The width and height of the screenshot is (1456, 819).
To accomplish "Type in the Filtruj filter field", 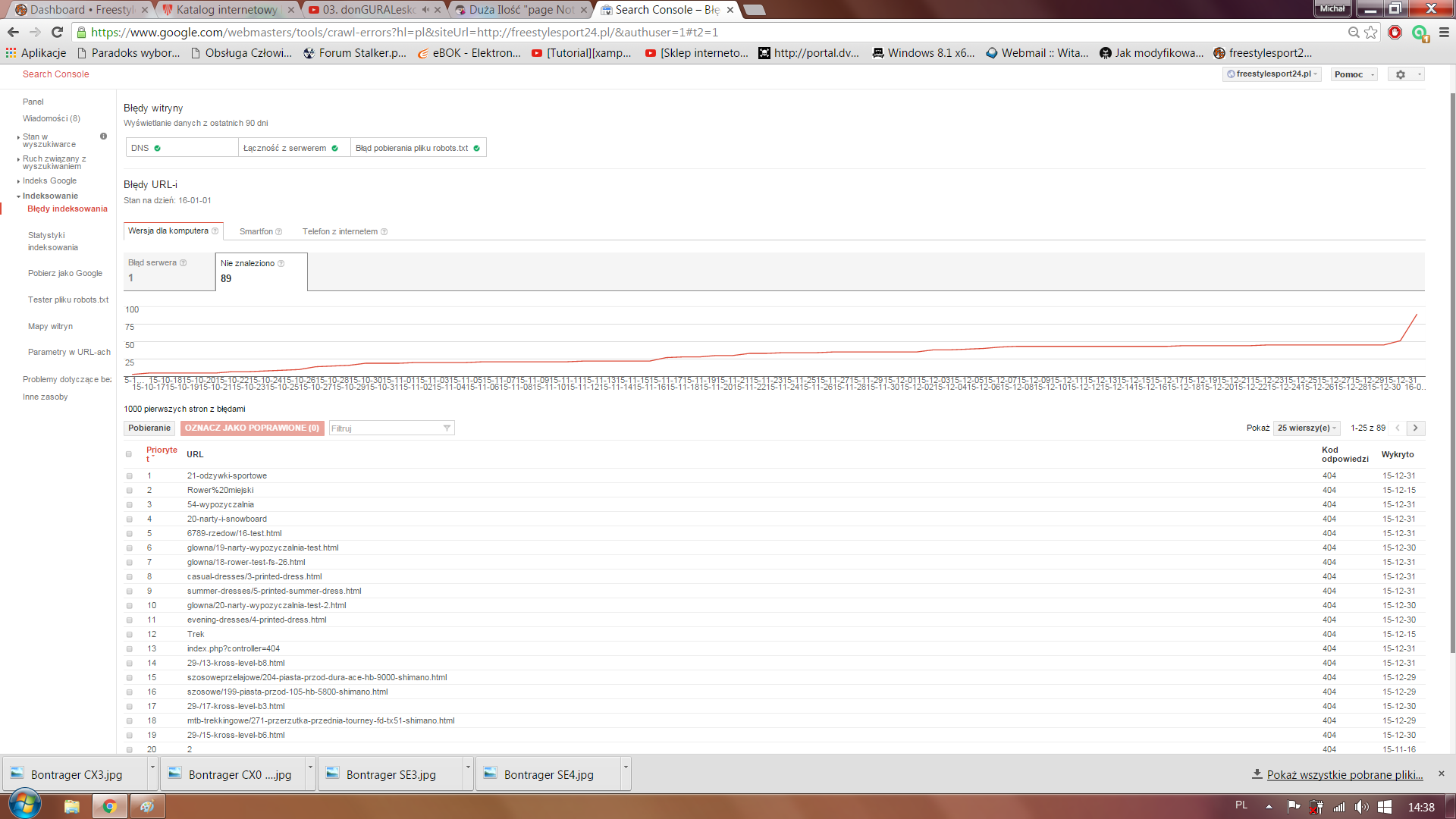I will pyautogui.click(x=383, y=428).
